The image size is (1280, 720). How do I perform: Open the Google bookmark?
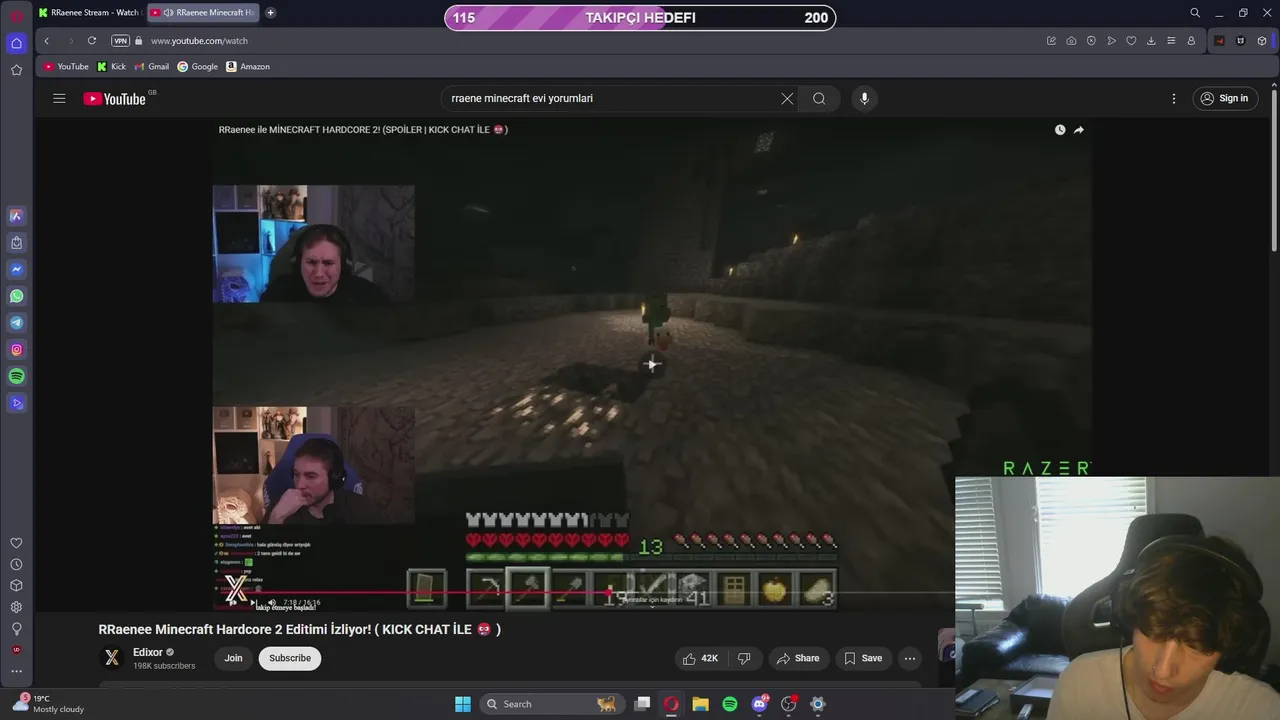[x=197, y=67]
